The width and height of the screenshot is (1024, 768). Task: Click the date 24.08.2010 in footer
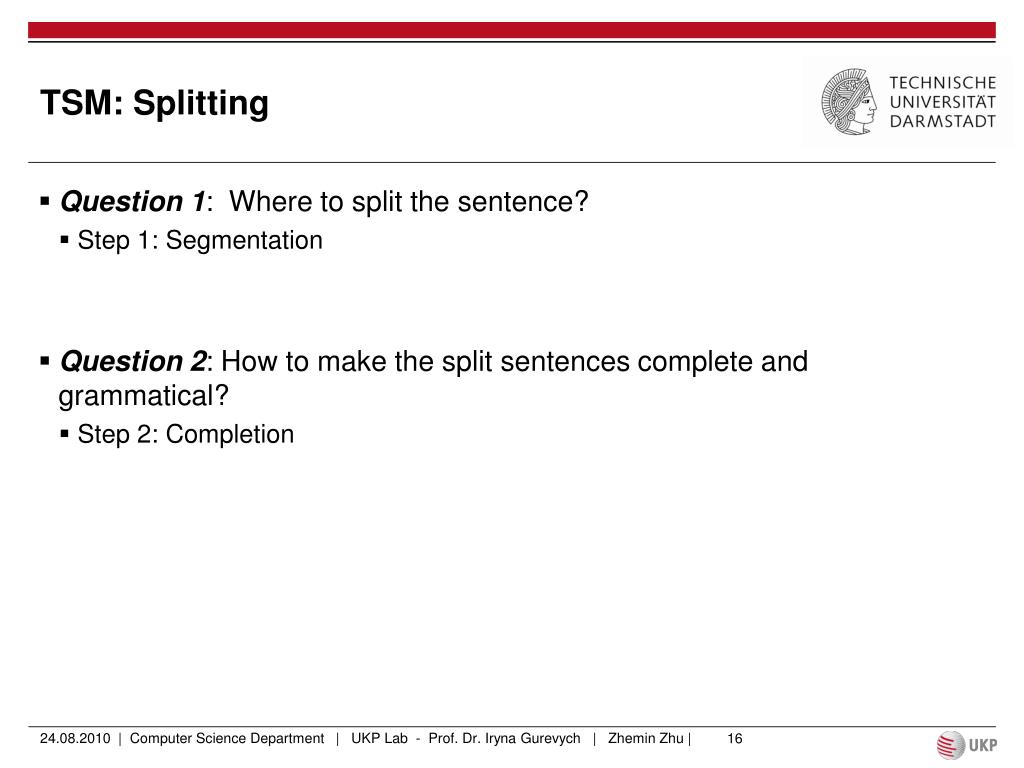point(75,739)
